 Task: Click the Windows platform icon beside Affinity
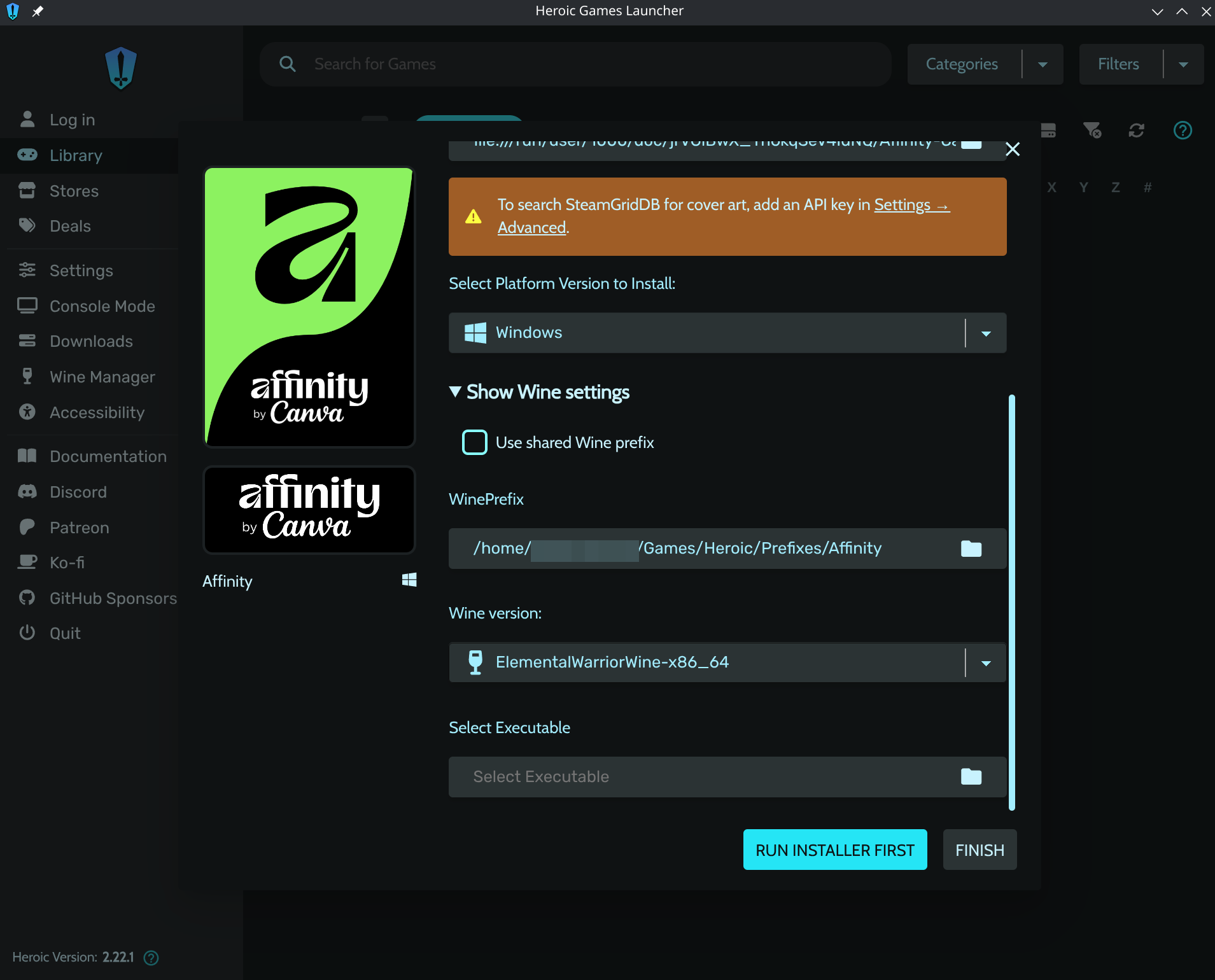(409, 580)
